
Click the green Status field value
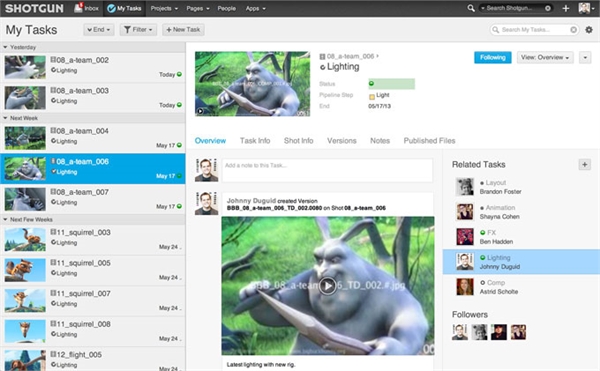click(391, 83)
